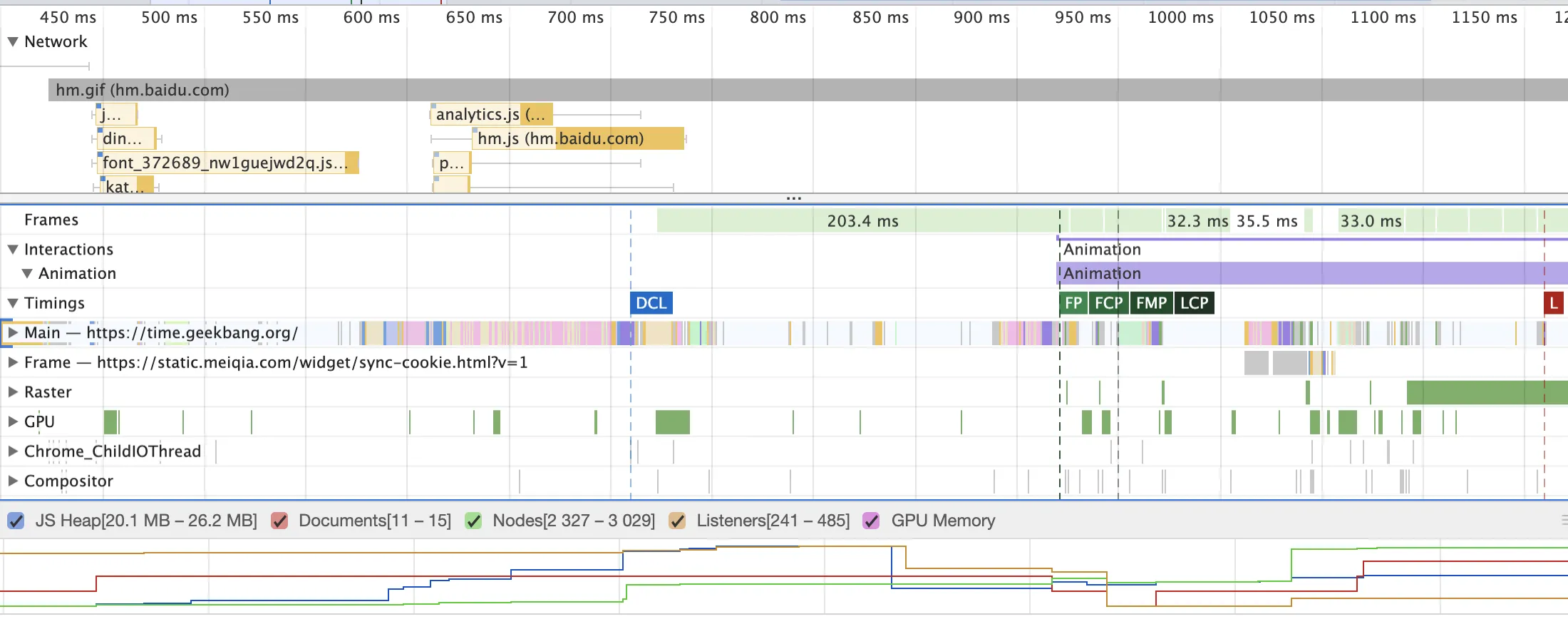Click the FMP timing badge
This screenshot has width=1568, height=639.
pos(1151,303)
